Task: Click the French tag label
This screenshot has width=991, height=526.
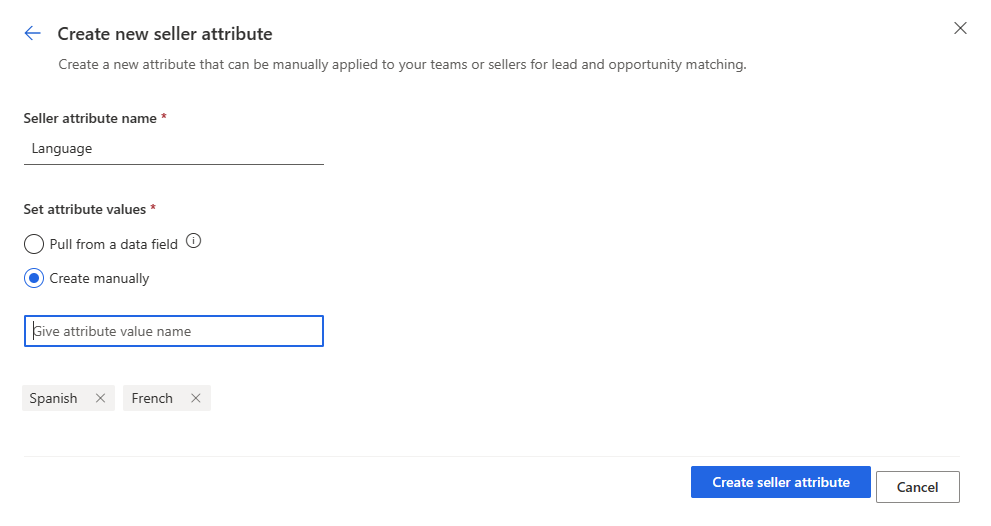Action: pos(152,398)
